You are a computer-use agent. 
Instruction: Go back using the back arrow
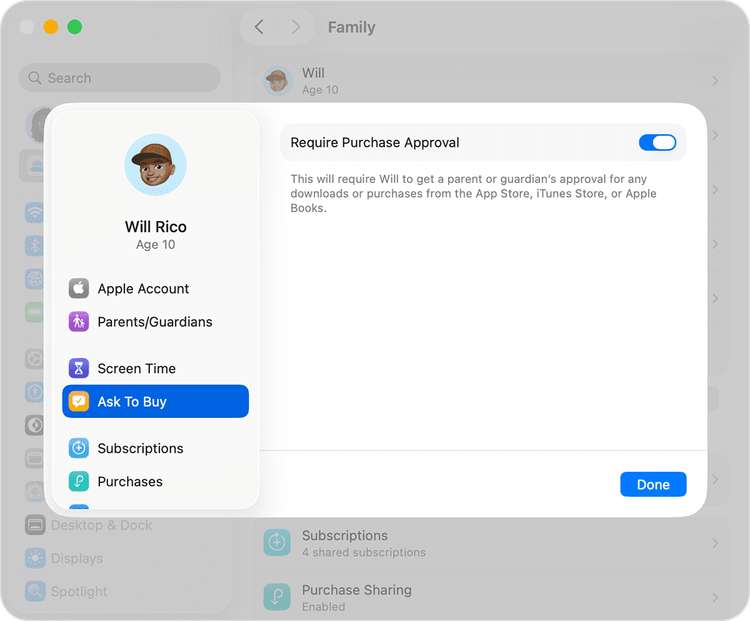[259, 27]
